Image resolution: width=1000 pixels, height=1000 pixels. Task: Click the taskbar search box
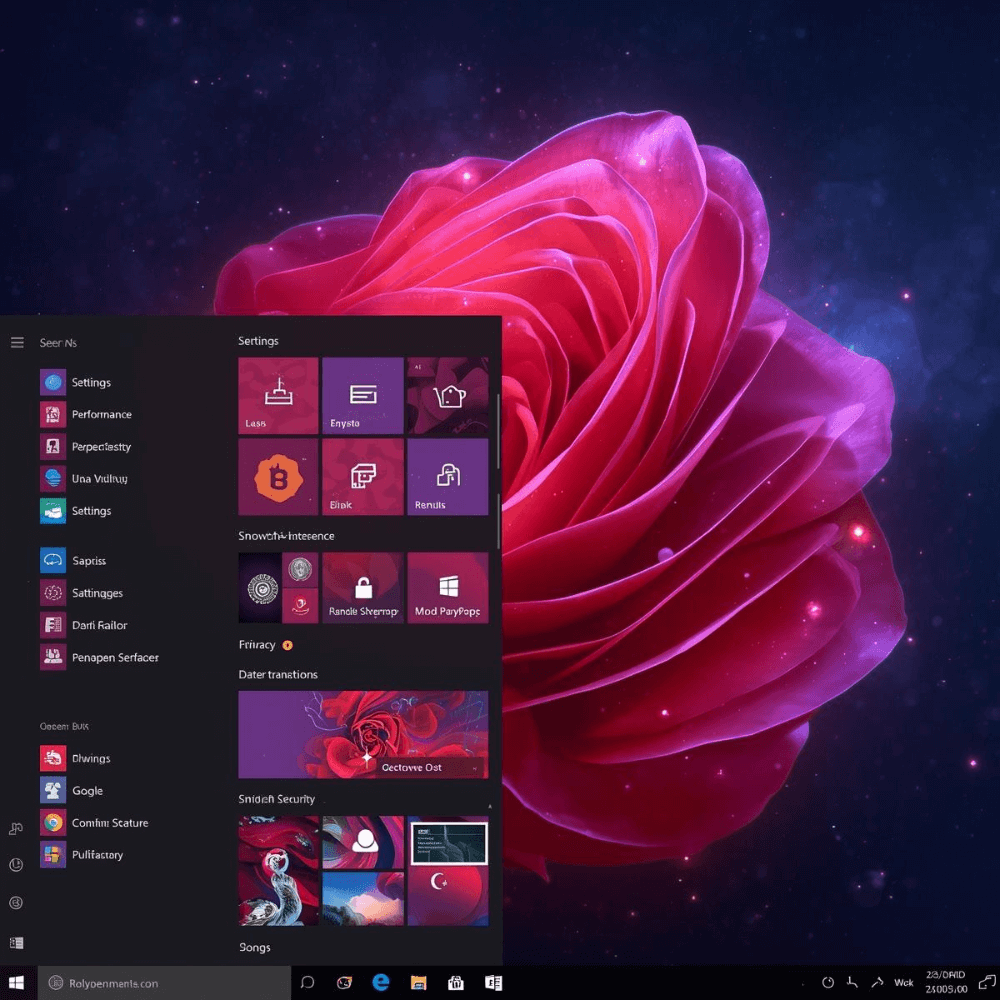click(164, 983)
